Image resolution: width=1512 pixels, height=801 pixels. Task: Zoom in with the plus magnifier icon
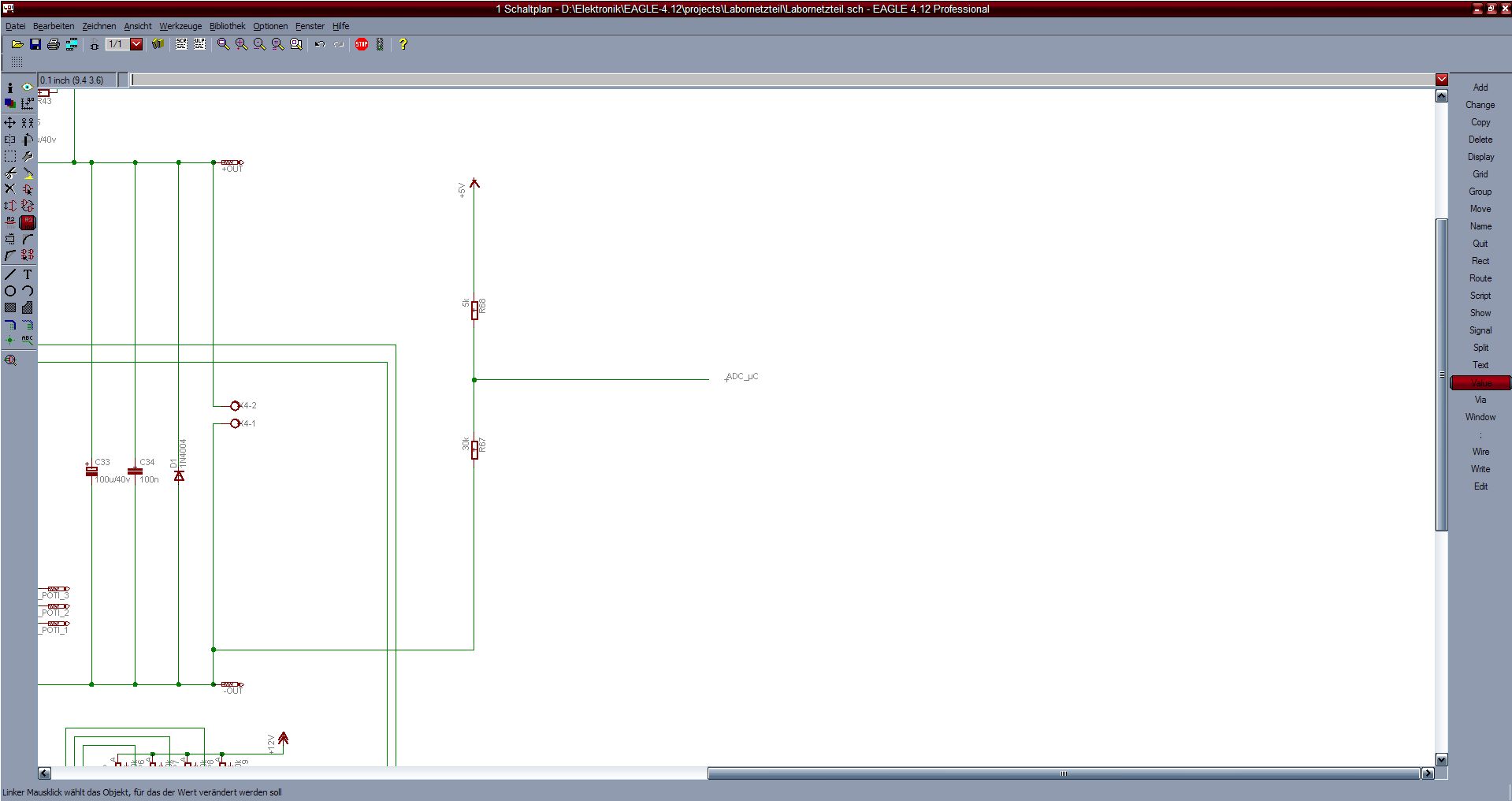click(241, 44)
